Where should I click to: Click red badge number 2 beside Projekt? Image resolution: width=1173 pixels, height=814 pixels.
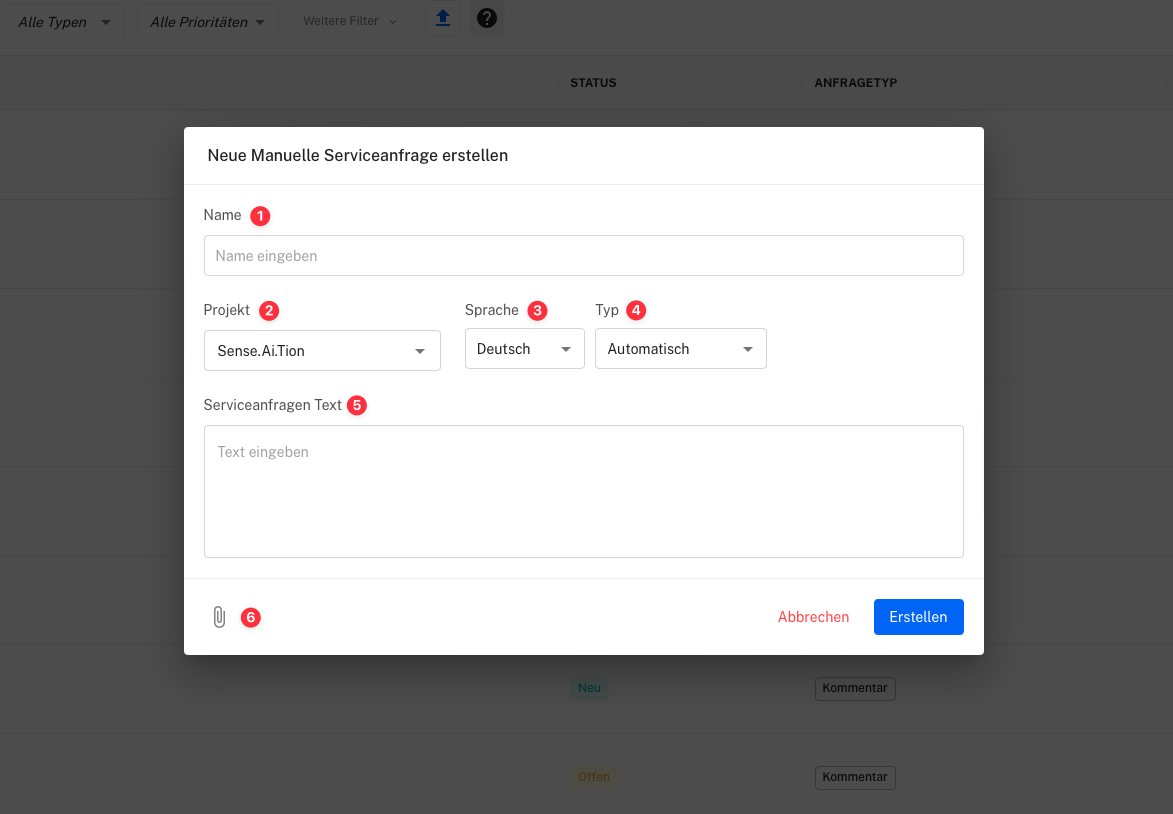pyautogui.click(x=269, y=311)
